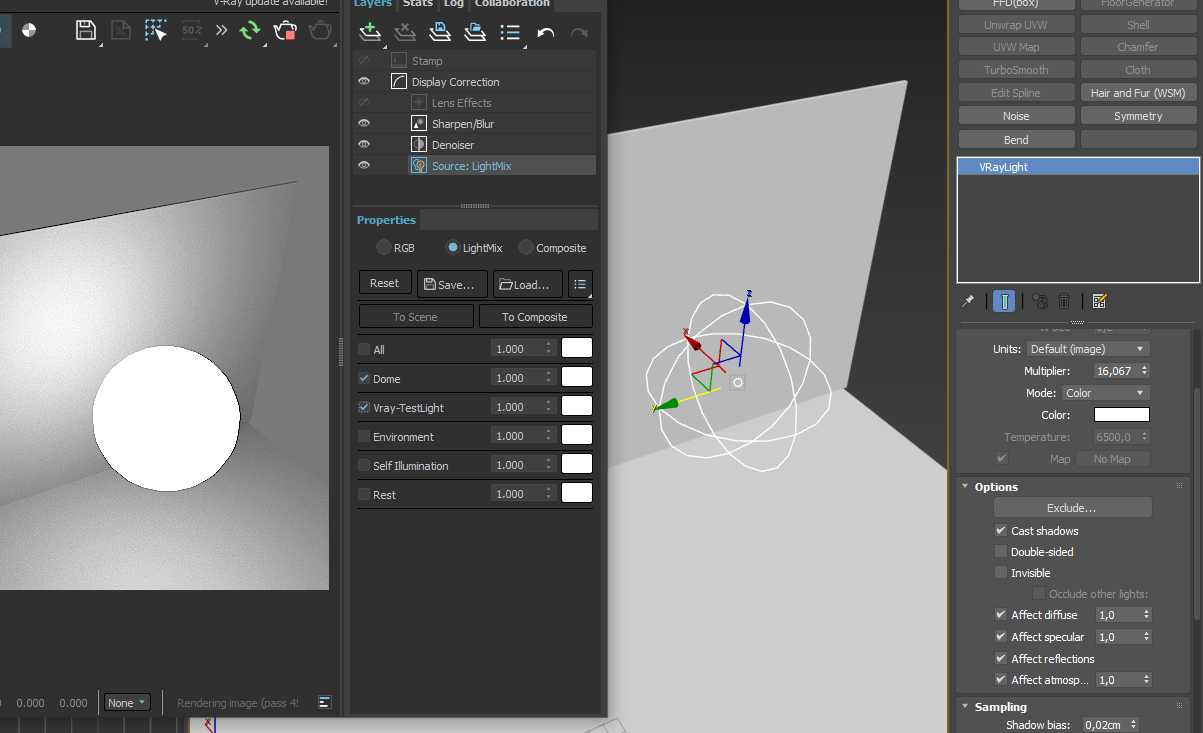Click the add layer icon in Layers panel
This screenshot has width=1203, height=733.
coord(370,32)
